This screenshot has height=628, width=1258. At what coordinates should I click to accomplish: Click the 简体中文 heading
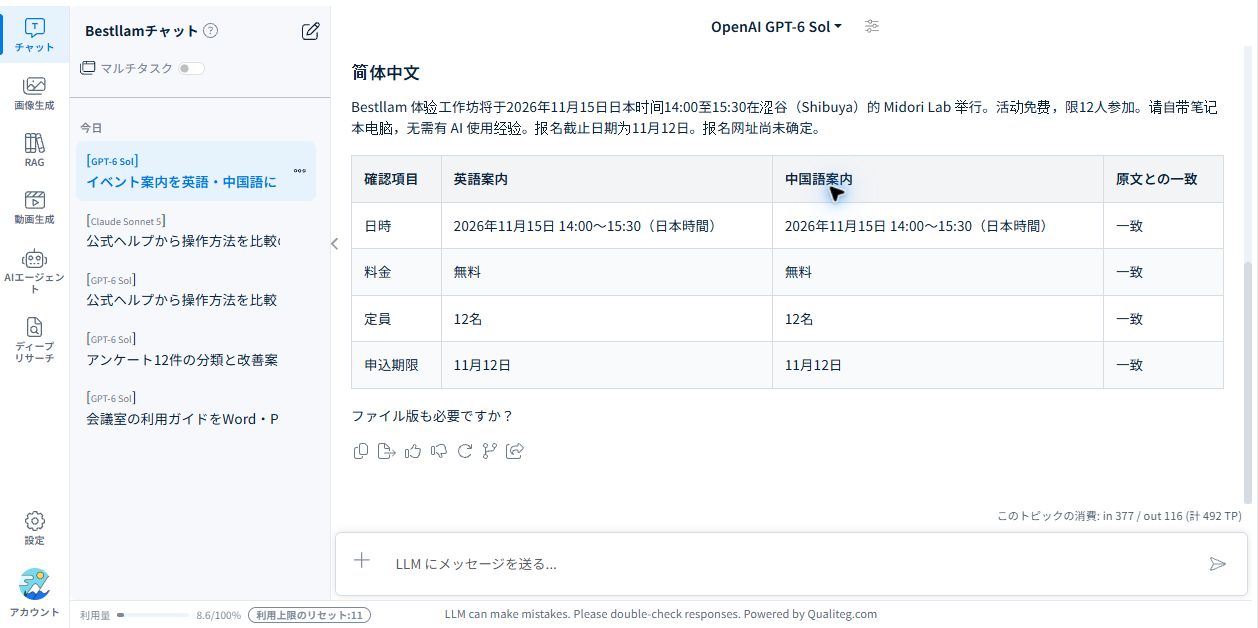click(385, 72)
